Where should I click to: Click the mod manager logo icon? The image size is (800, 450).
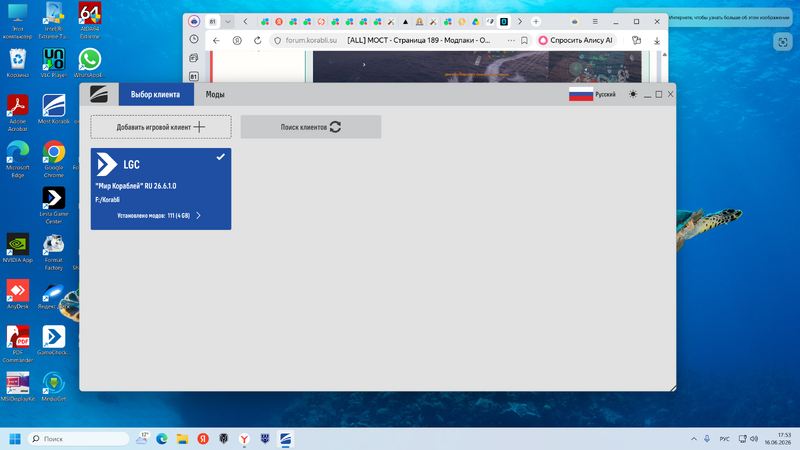point(99,94)
